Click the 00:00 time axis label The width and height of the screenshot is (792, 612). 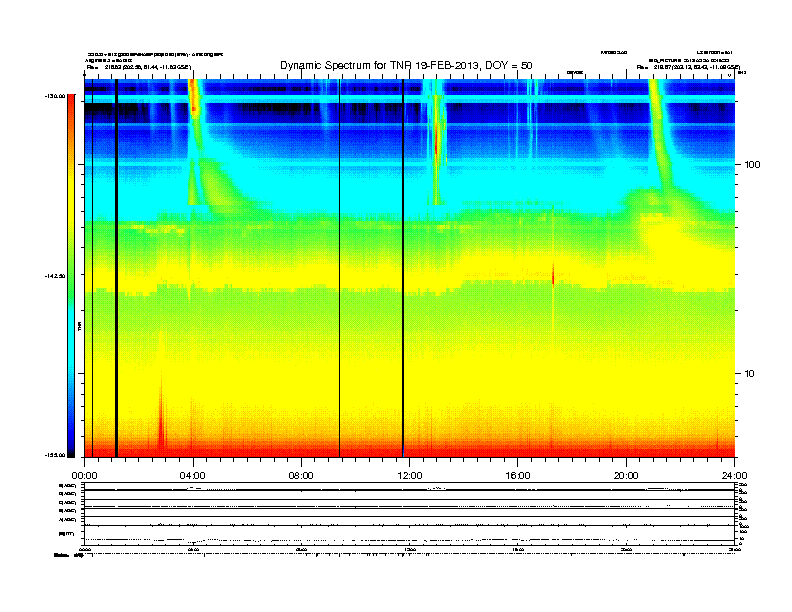[84, 476]
